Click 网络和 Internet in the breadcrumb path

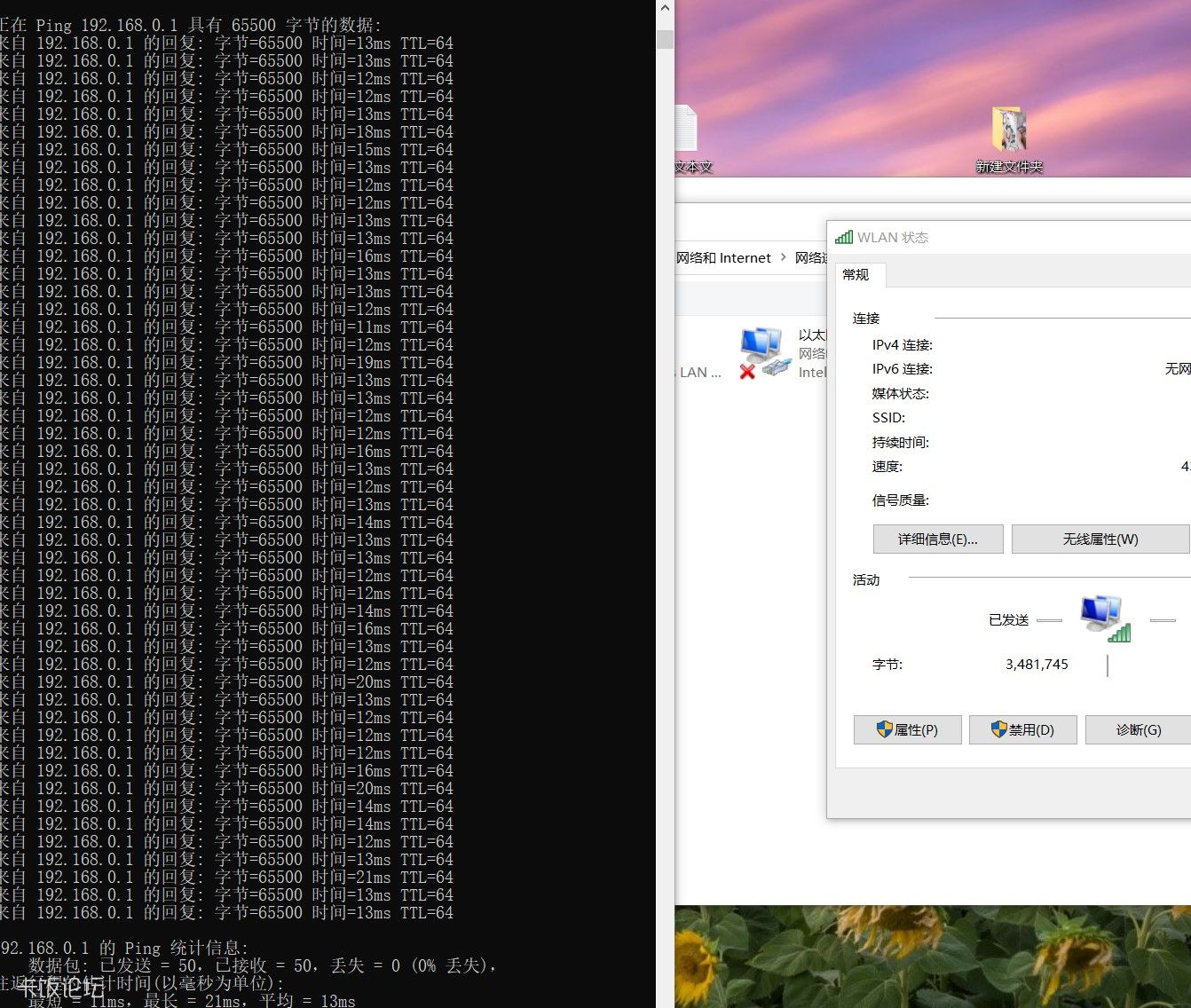pyautogui.click(x=723, y=257)
